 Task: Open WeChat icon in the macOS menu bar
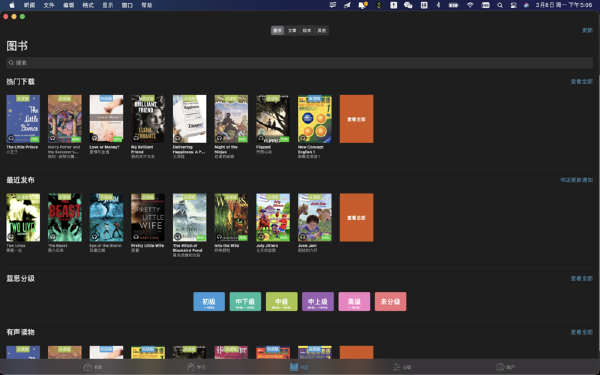(x=408, y=5)
